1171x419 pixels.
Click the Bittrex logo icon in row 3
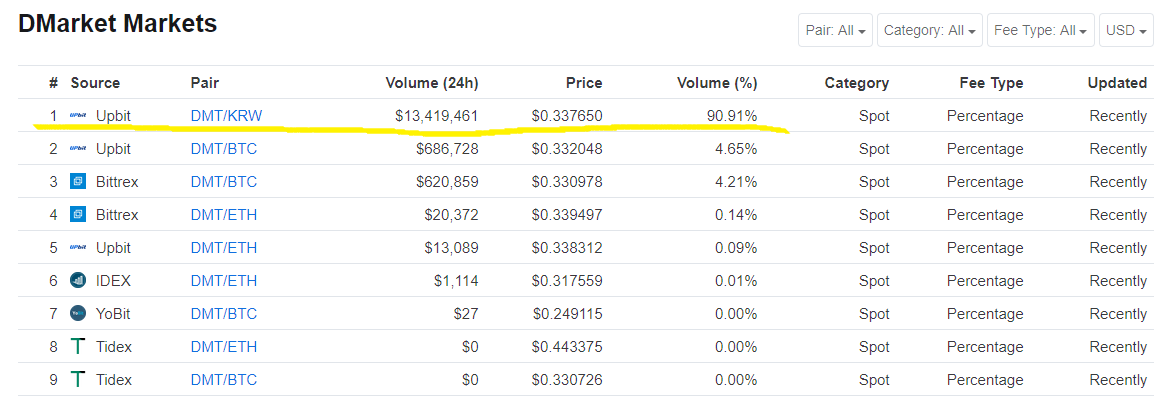tap(78, 181)
